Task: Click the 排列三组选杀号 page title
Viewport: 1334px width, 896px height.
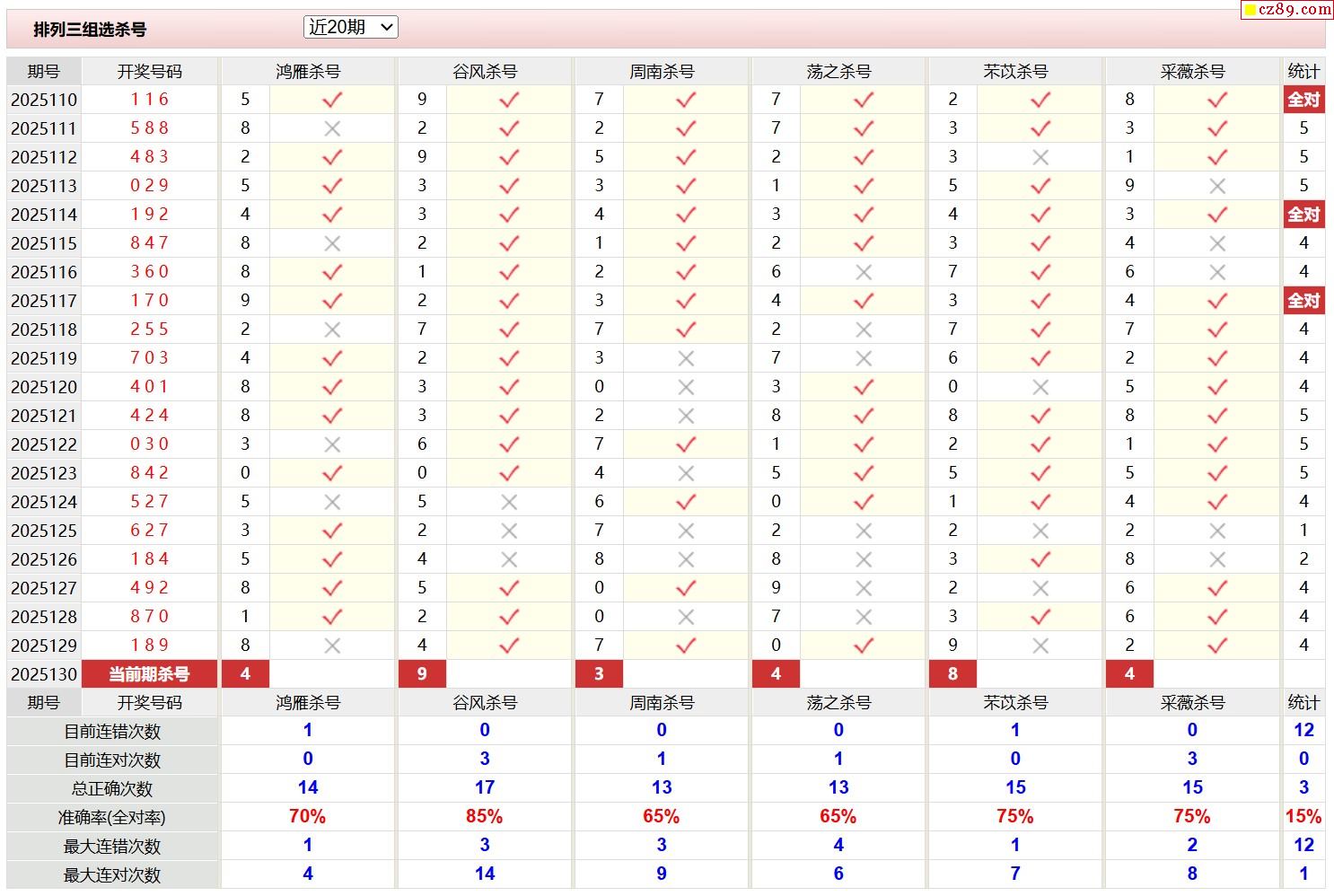Action: 90,30
